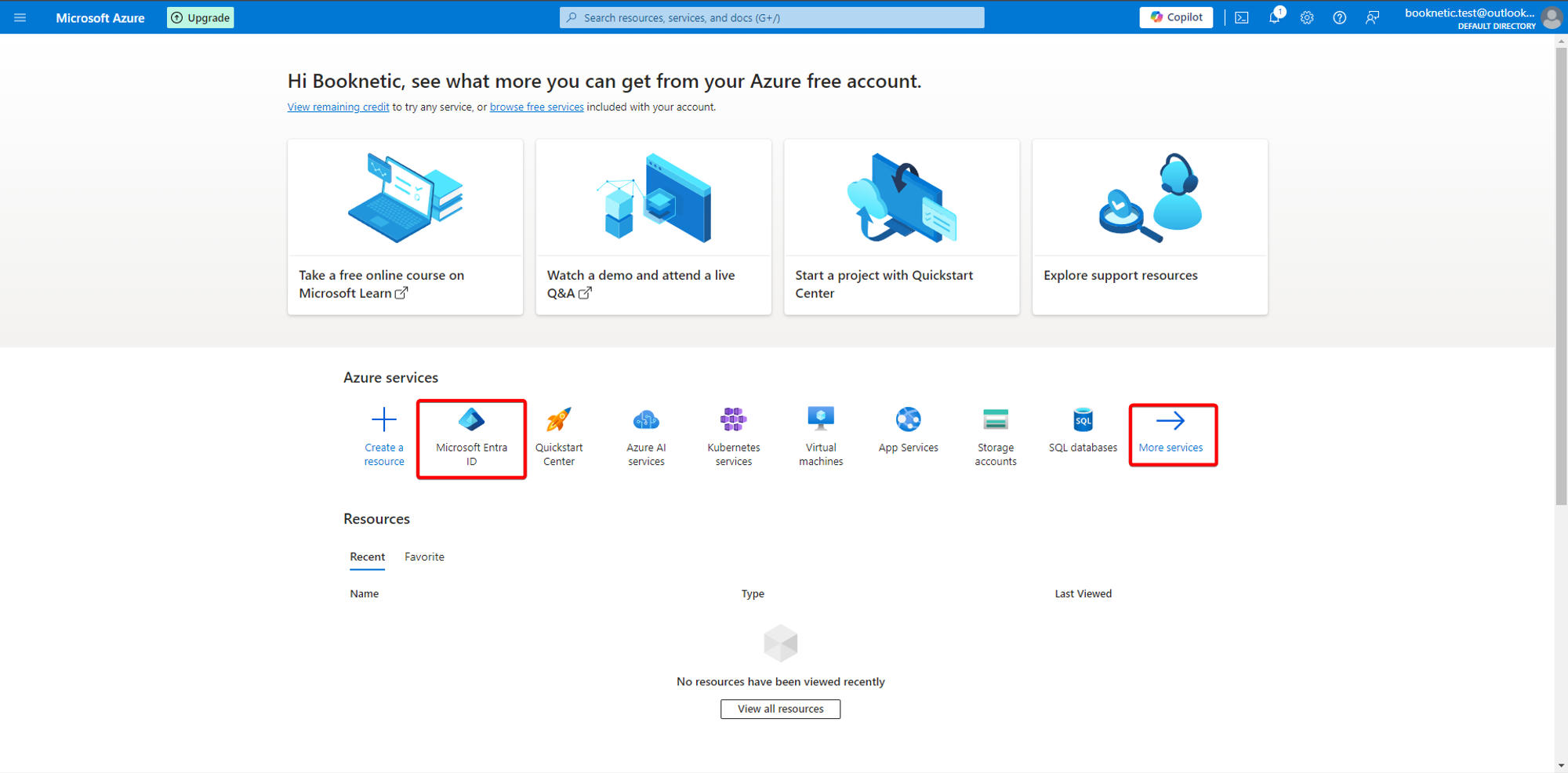Open browse free services link

coord(536,107)
